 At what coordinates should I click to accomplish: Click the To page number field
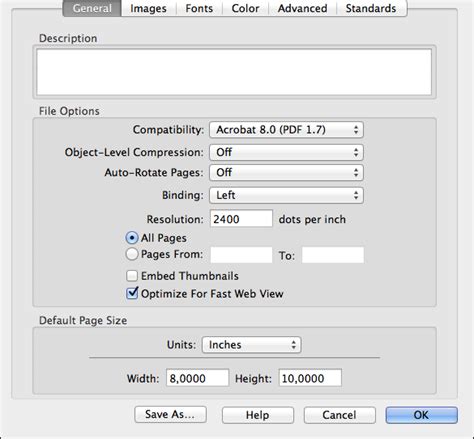point(333,255)
